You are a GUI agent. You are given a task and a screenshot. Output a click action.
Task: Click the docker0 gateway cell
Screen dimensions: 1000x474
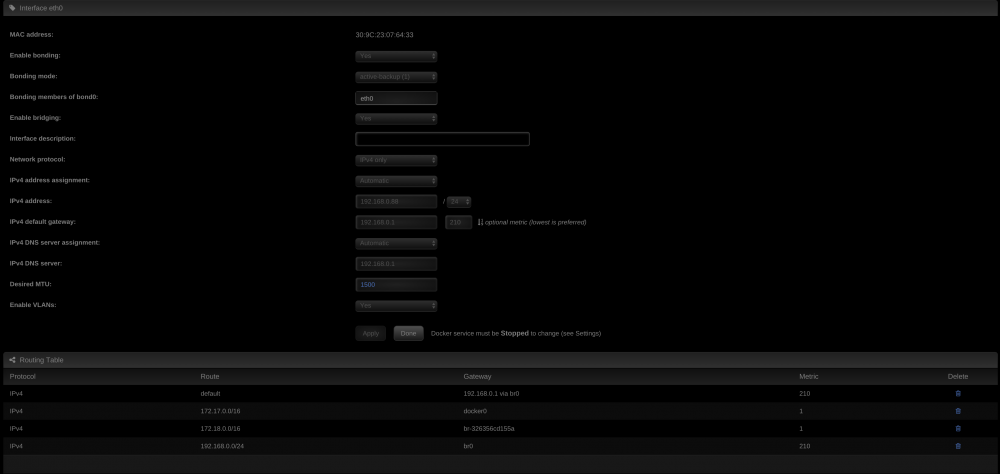point(475,411)
